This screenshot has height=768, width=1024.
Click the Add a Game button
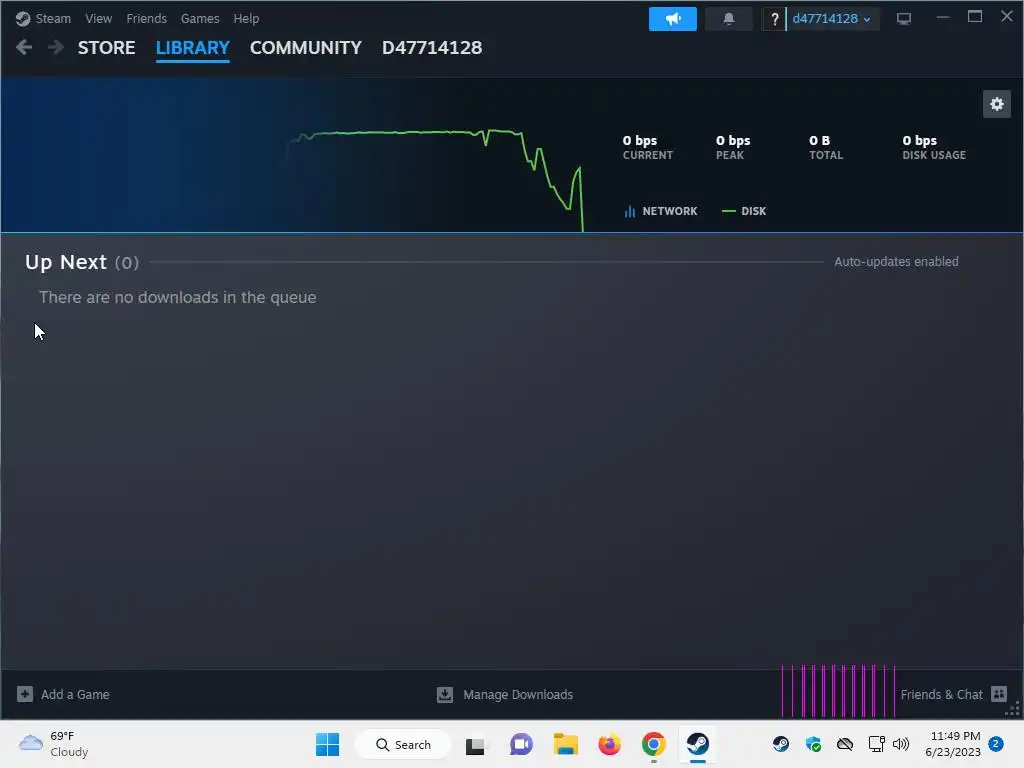(63, 694)
